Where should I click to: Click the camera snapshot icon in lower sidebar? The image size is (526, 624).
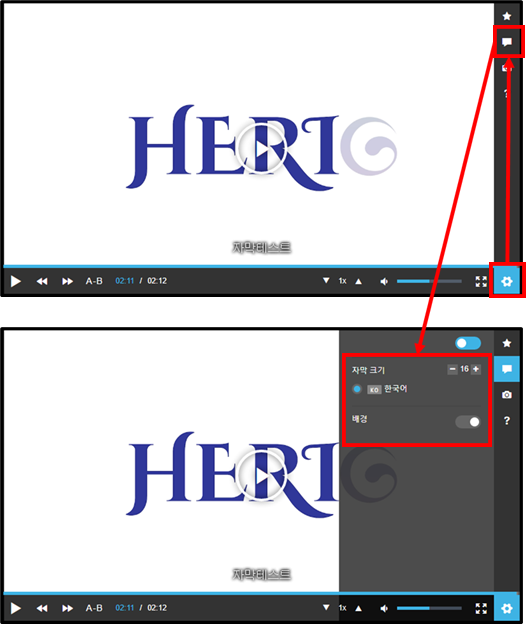(507, 394)
